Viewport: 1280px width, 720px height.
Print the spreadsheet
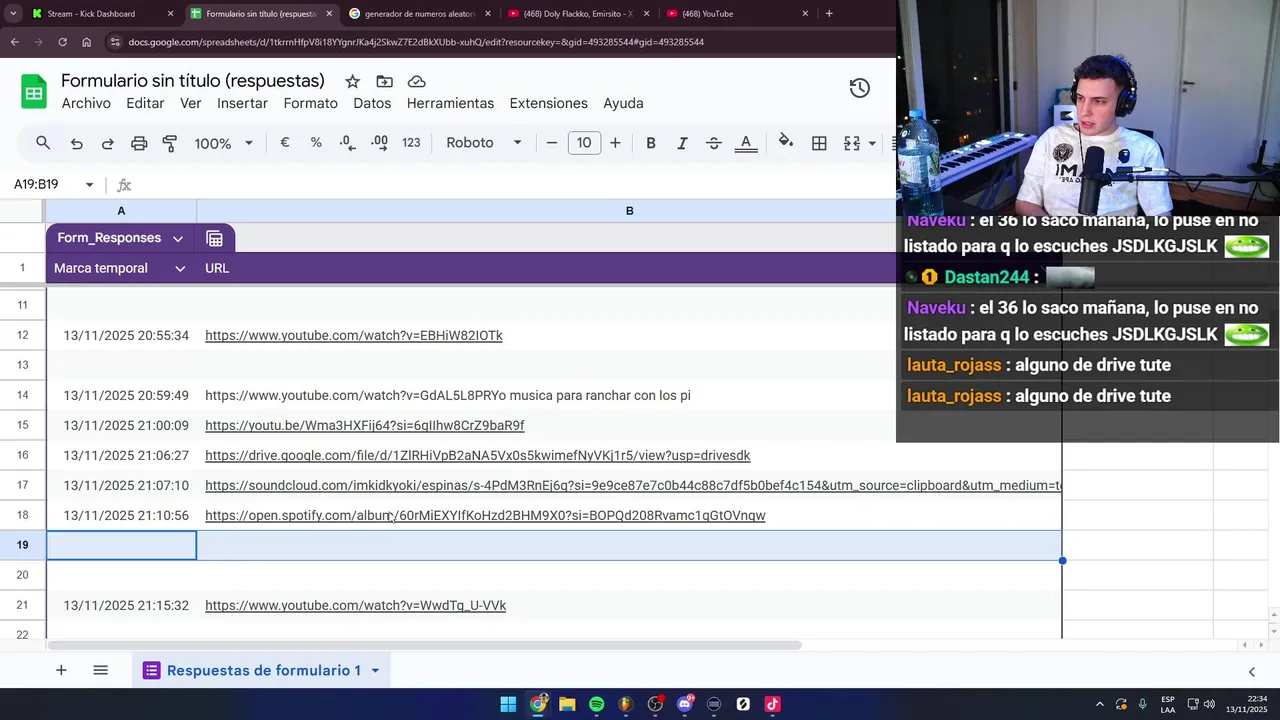tap(139, 143)
